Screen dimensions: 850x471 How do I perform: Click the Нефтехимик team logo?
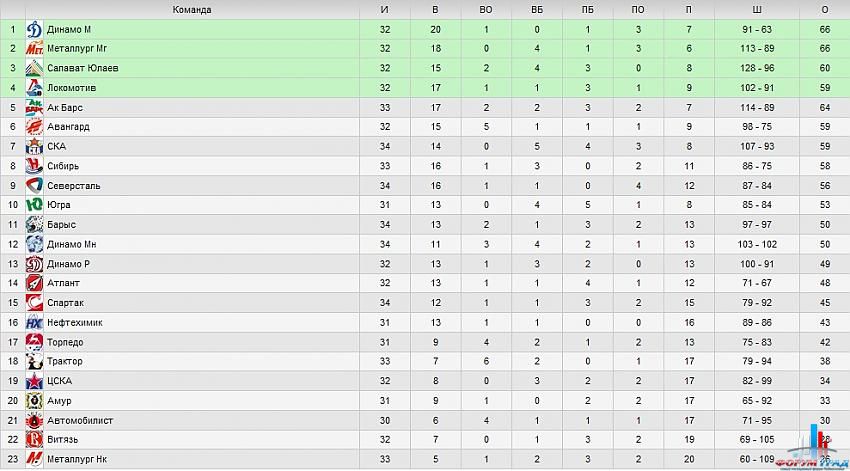[x=34, y=322]
